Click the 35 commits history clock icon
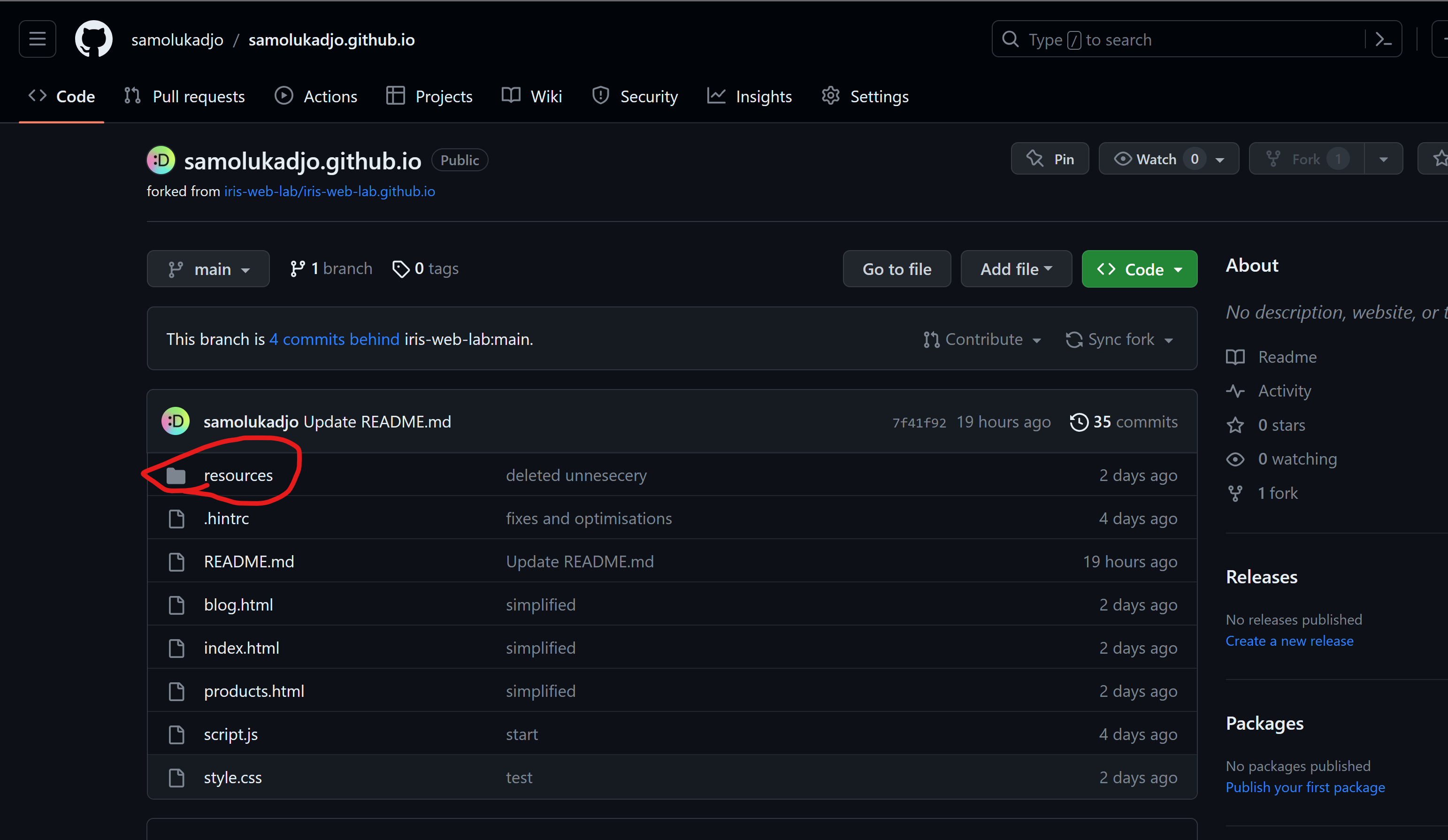The height and width of the screenshot is (840, 1448). 1079,422
